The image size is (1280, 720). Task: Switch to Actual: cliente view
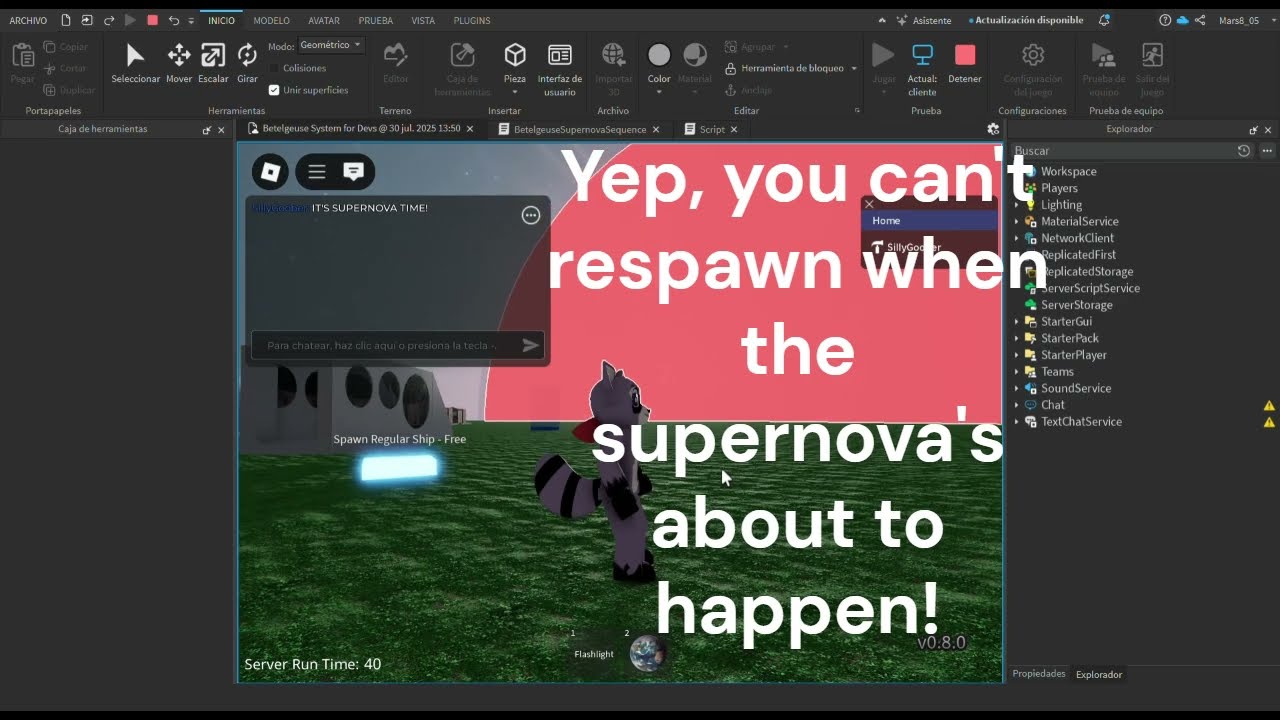pos(922,68)
